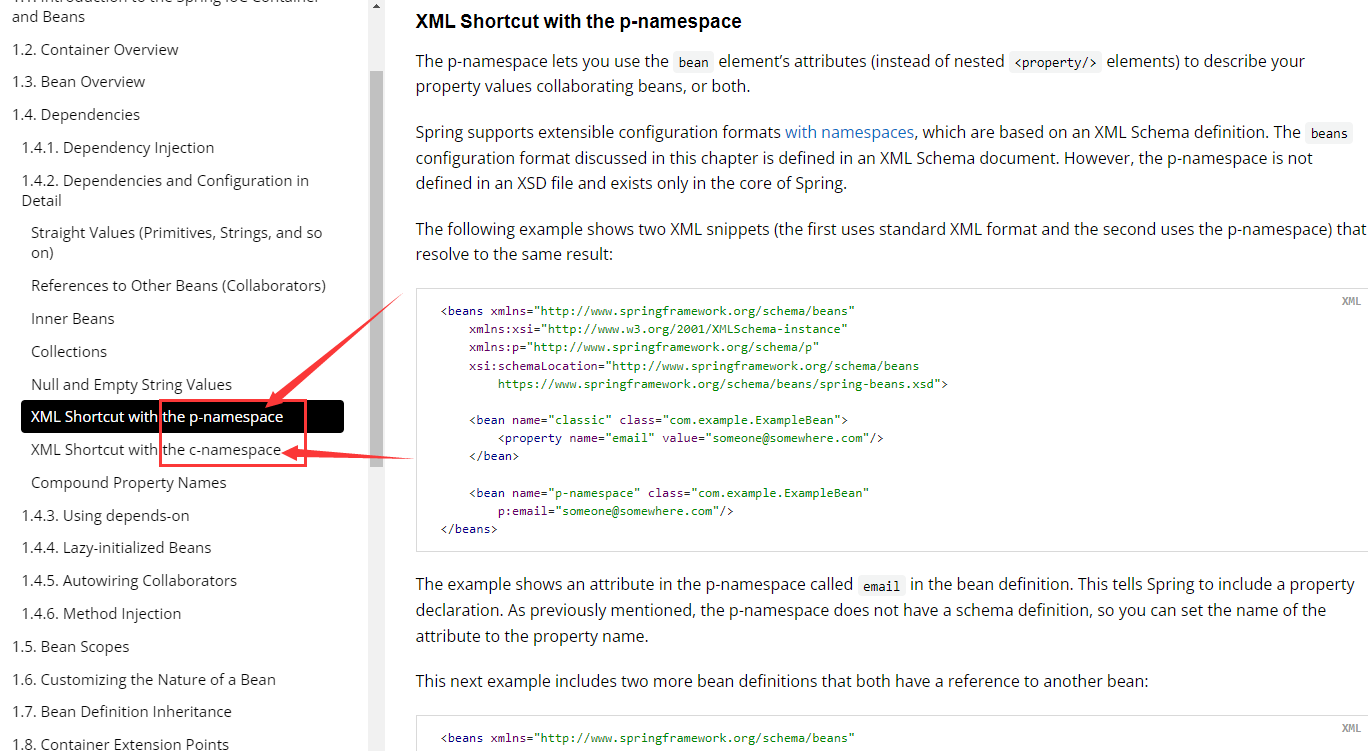Open 1.4.2. Dependencies and Configuration in Detail
Screen dimensions: 1368x751
click(165, 190)
